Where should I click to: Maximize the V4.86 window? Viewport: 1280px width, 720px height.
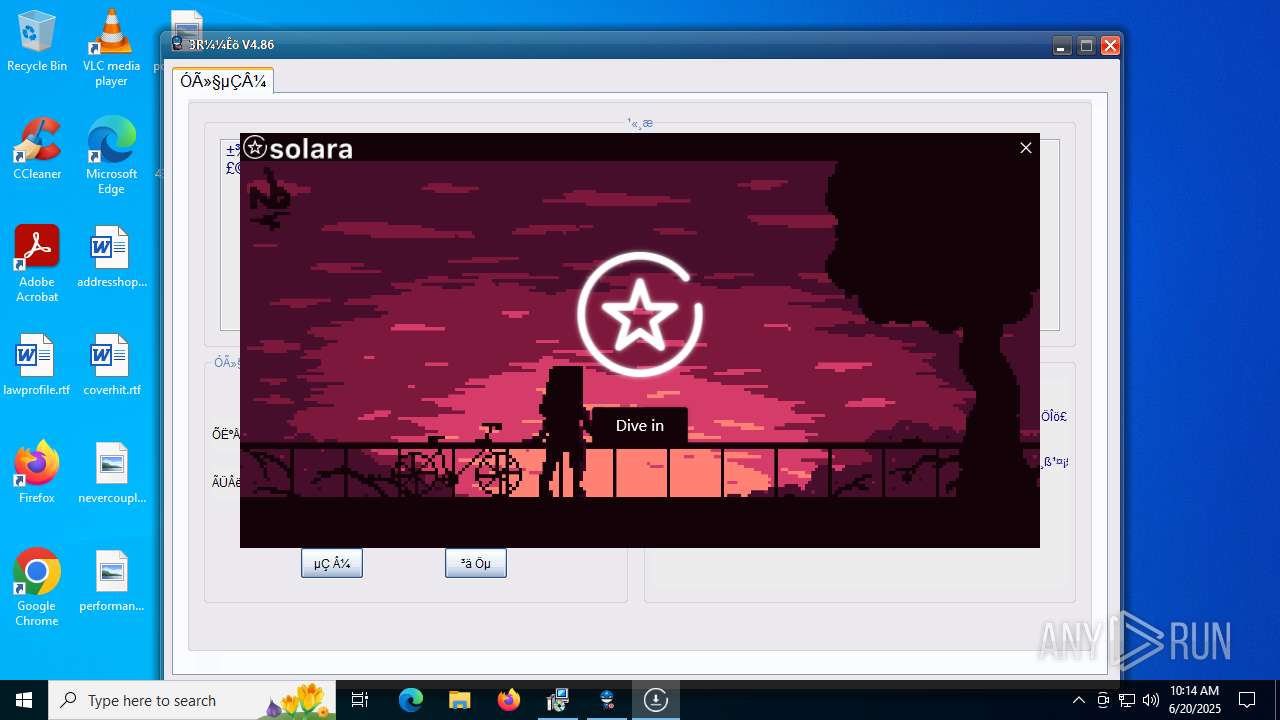pyautogui.click(x=1086, y=46)
